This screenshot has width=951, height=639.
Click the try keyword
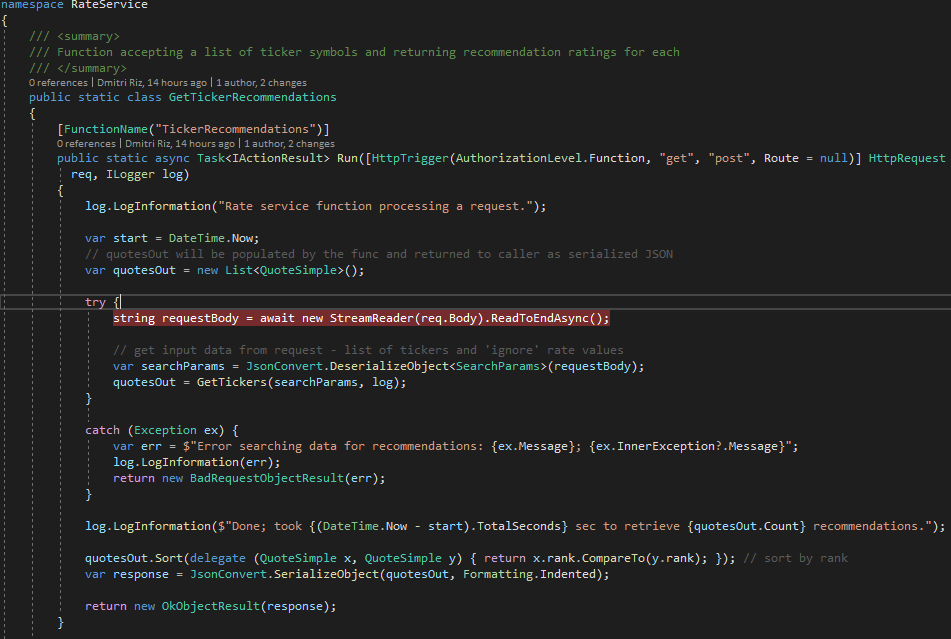point(95,303)
